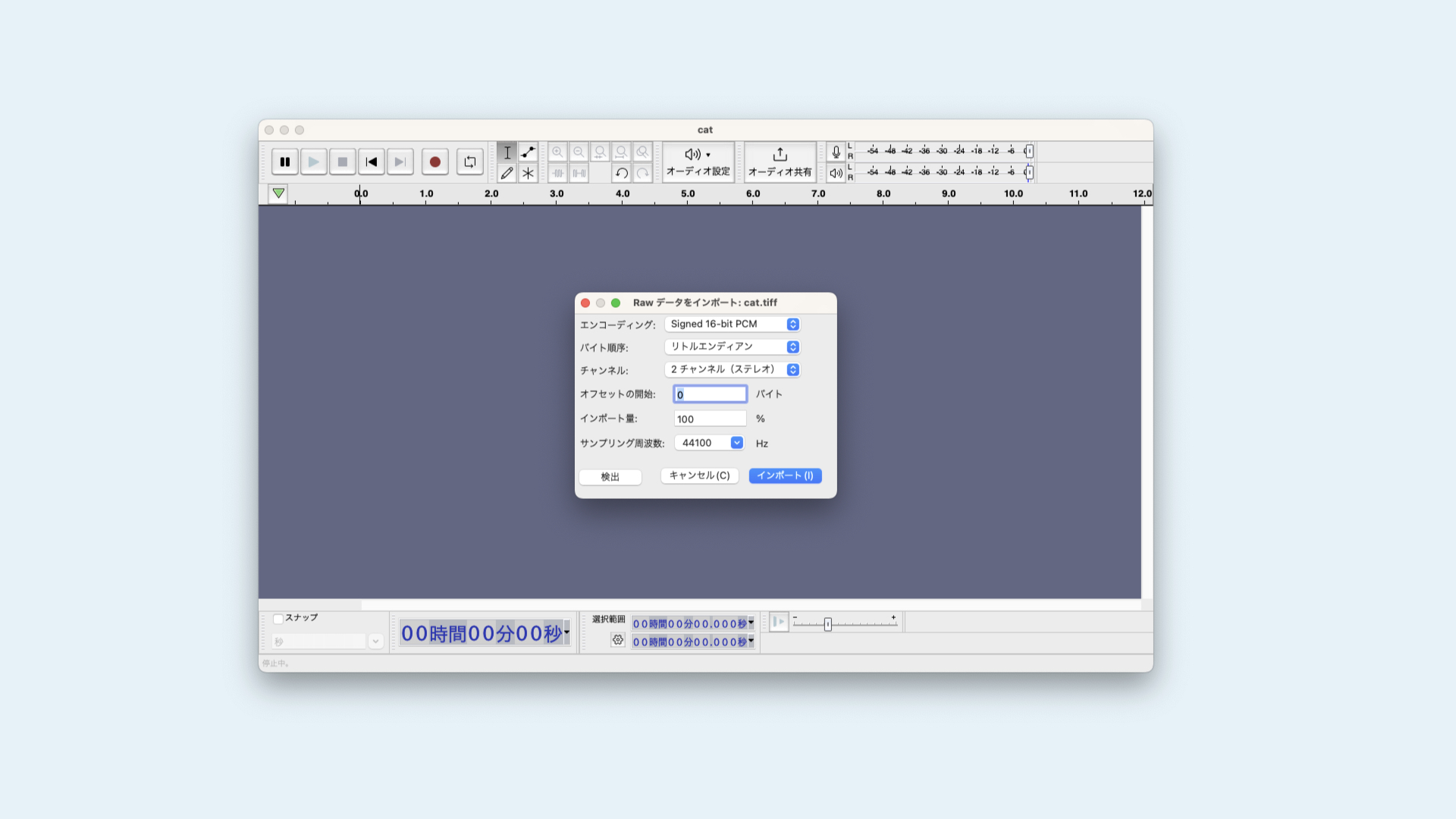Choose the Multi-tool asterisk icon

(528, 173)
